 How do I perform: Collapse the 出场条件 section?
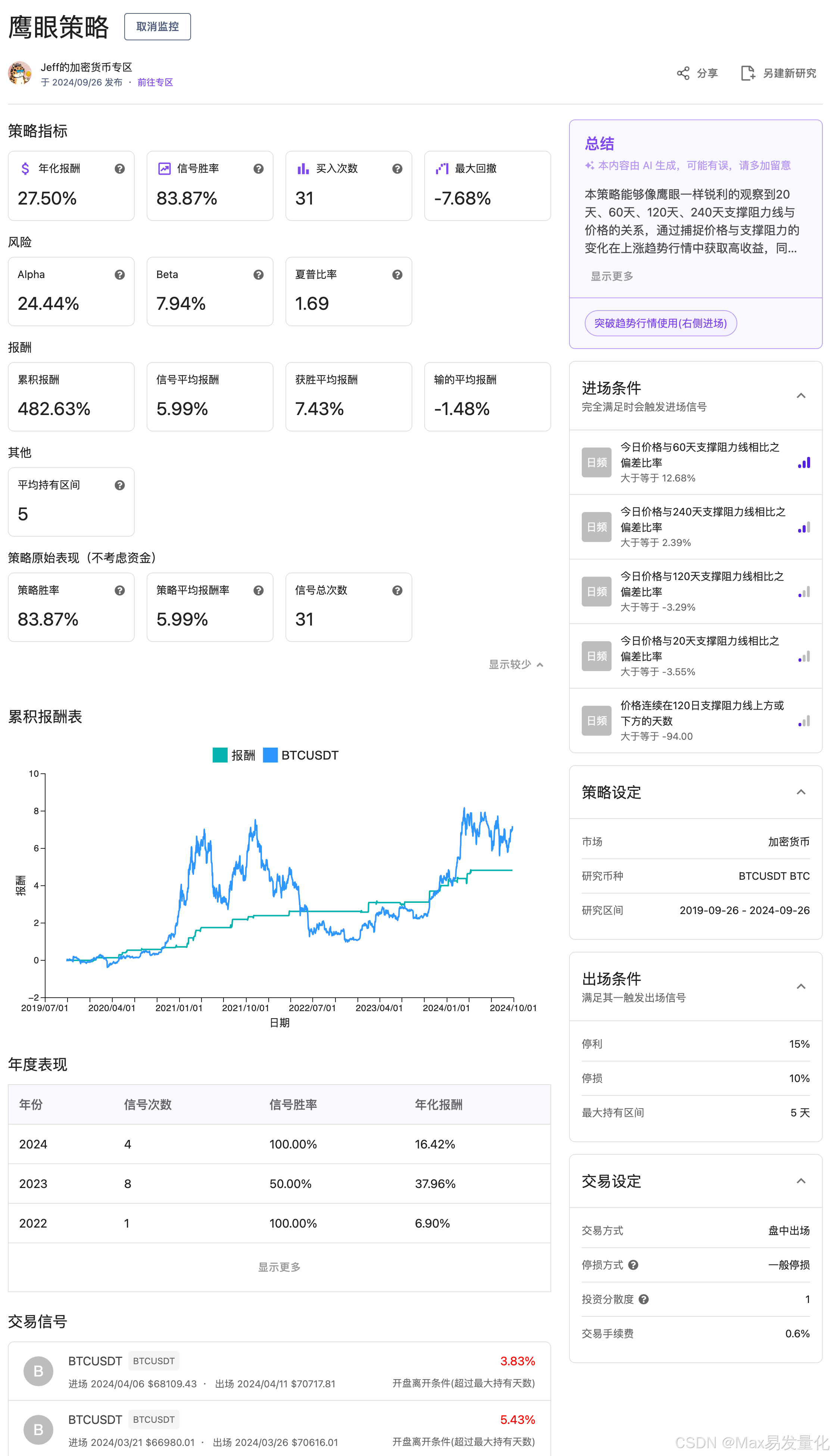point(801,987)
